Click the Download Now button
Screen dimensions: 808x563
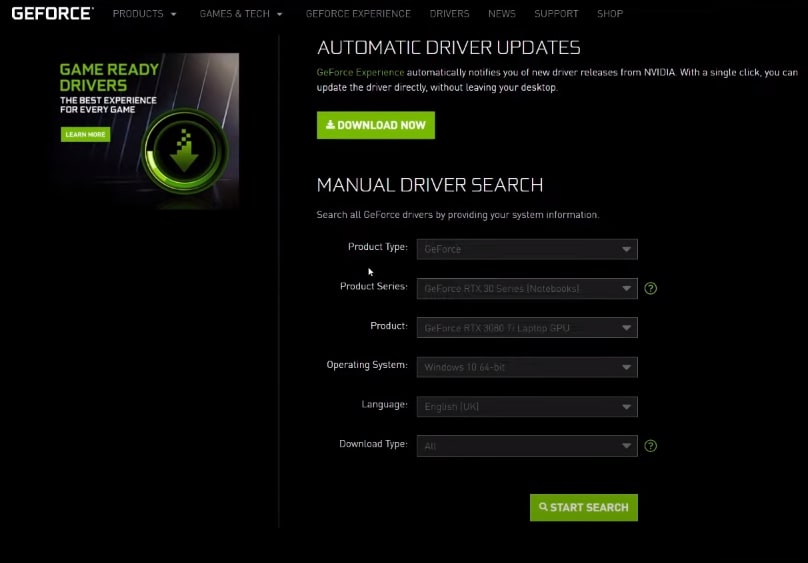[x=376, y=125]
